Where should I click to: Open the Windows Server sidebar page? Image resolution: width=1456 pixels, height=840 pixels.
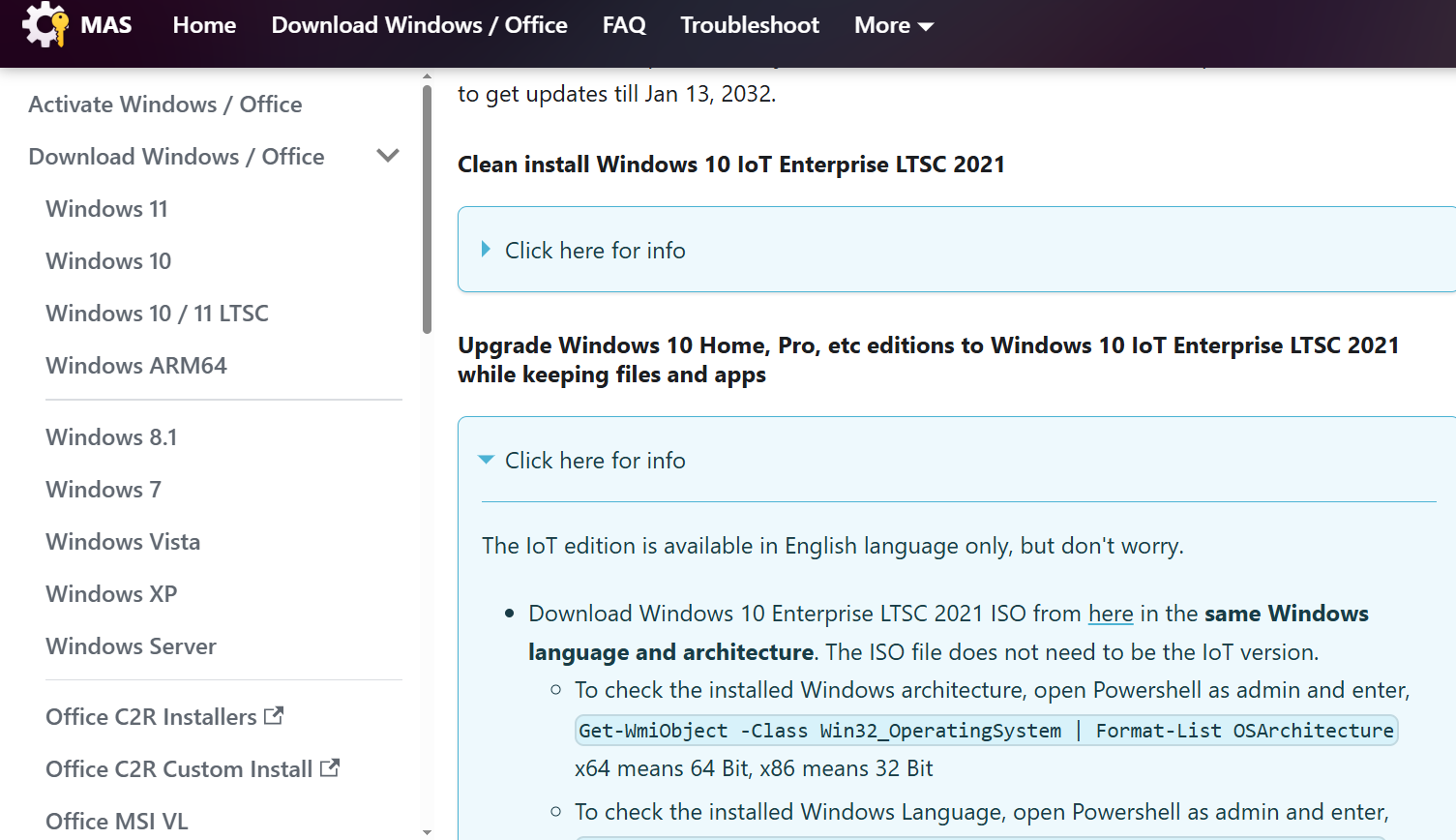coord(131,646)
